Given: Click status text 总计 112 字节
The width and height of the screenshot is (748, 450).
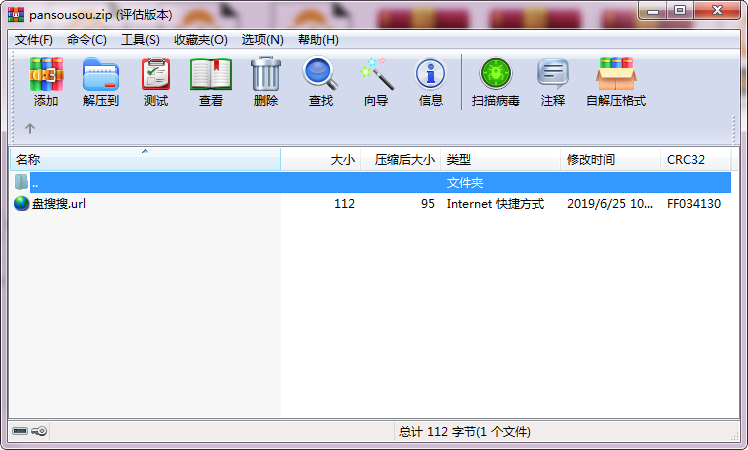Looking at the screenshot, I should (x=465, y=431).
